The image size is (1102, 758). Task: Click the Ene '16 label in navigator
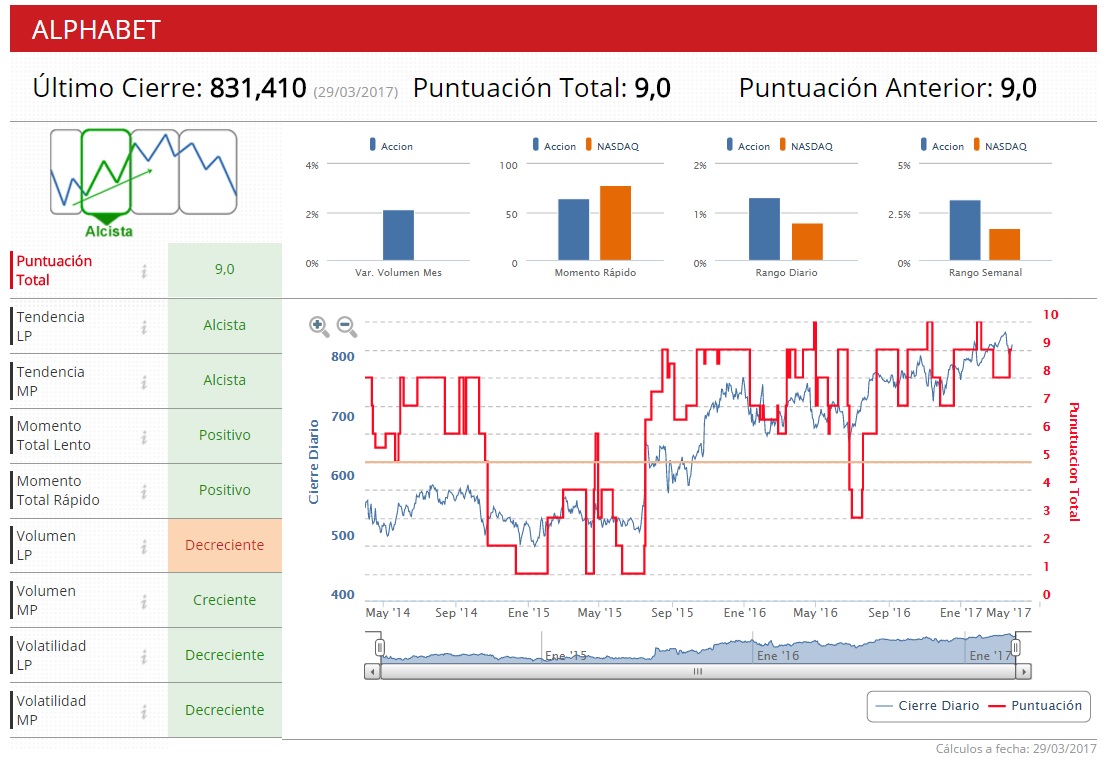[778, 655]
